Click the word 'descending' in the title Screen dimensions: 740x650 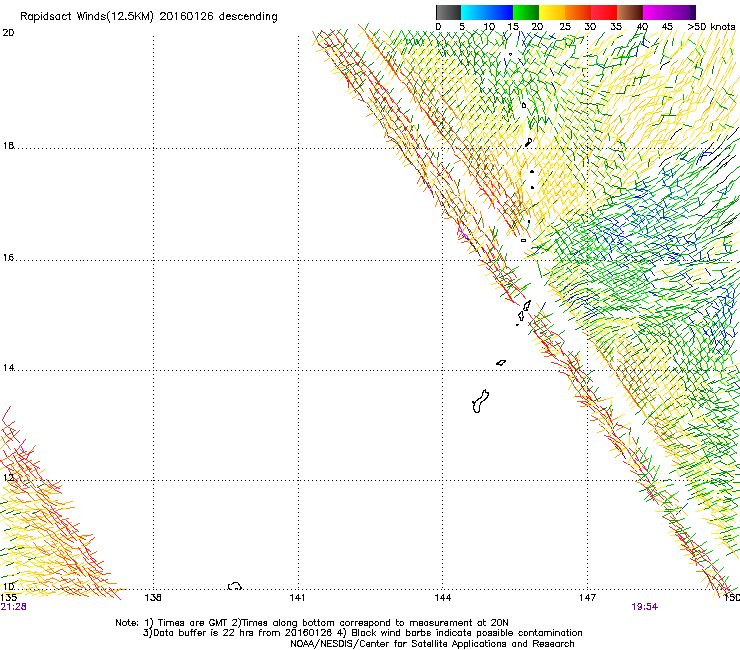click(x=248, y=17)
